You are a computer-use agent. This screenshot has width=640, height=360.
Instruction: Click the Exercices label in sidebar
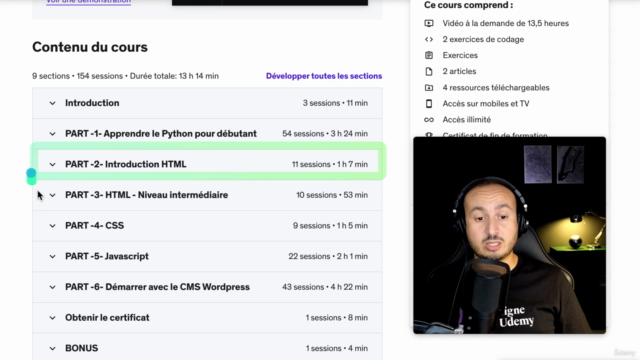(460, 55)
